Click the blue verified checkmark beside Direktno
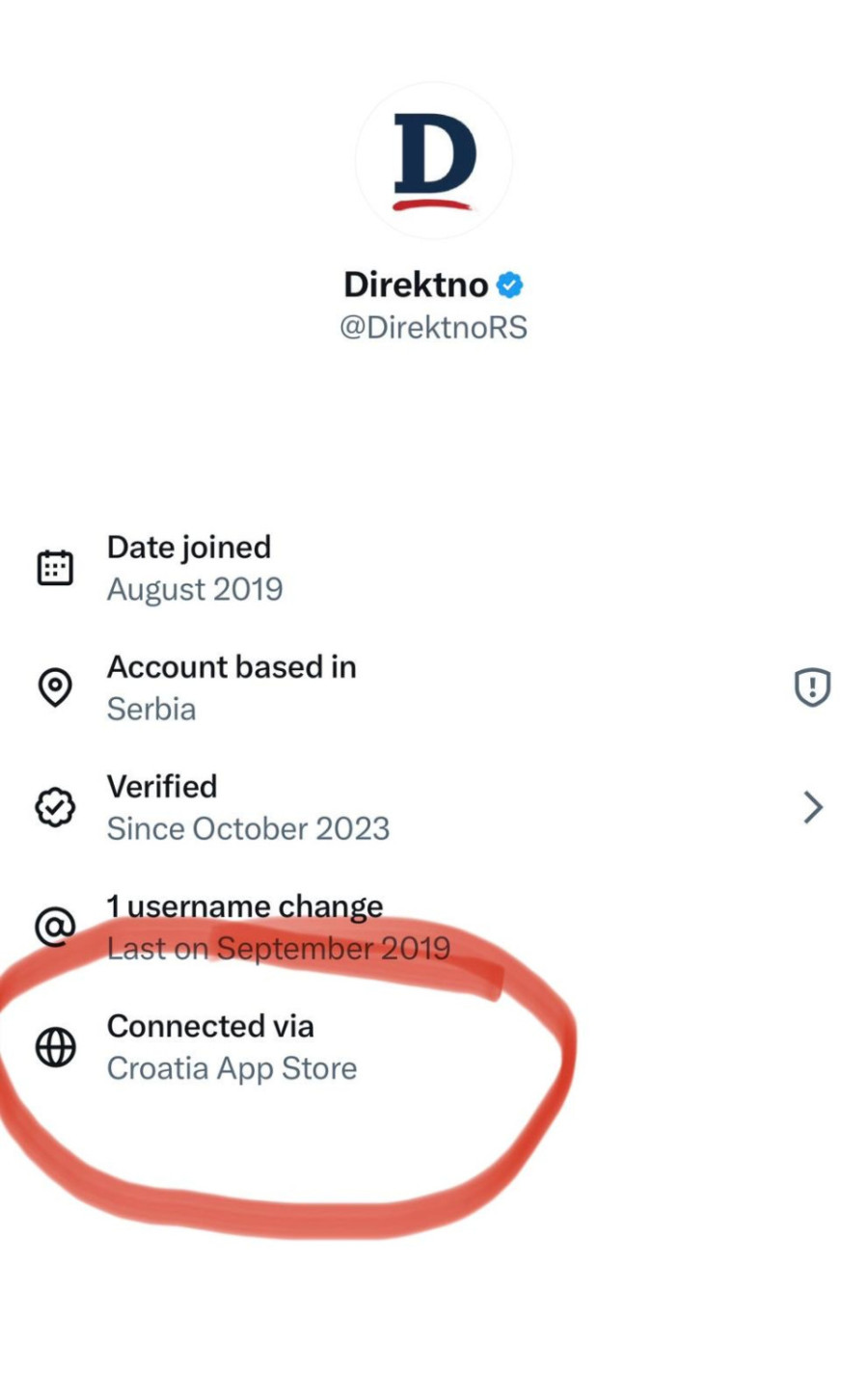Screen dimensions: 868x1400 (x=510, y=285)
